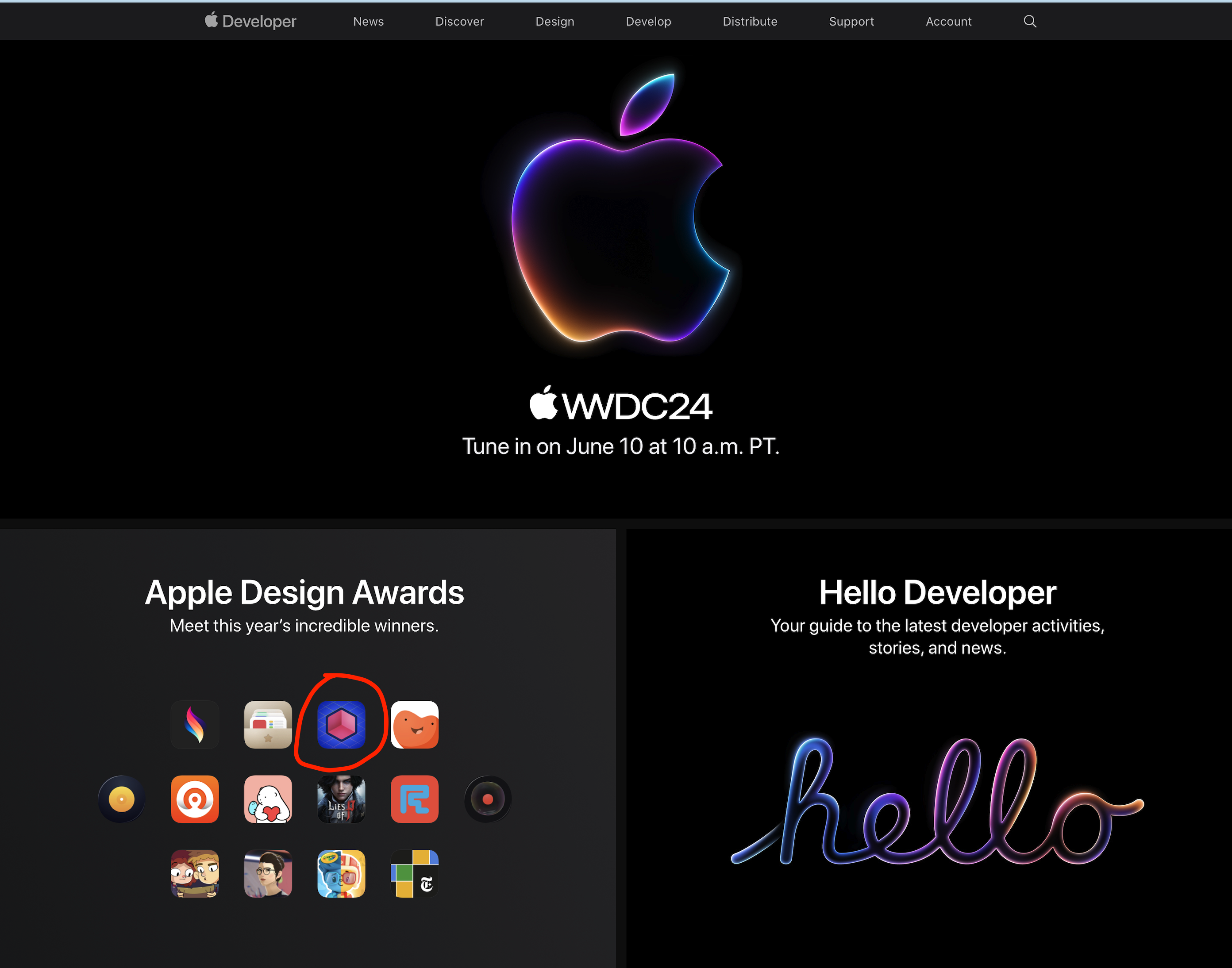Open the New York Times Games icon
Image resolution: width=1232 pixels, height=968 pixels.
coord(415,873)
